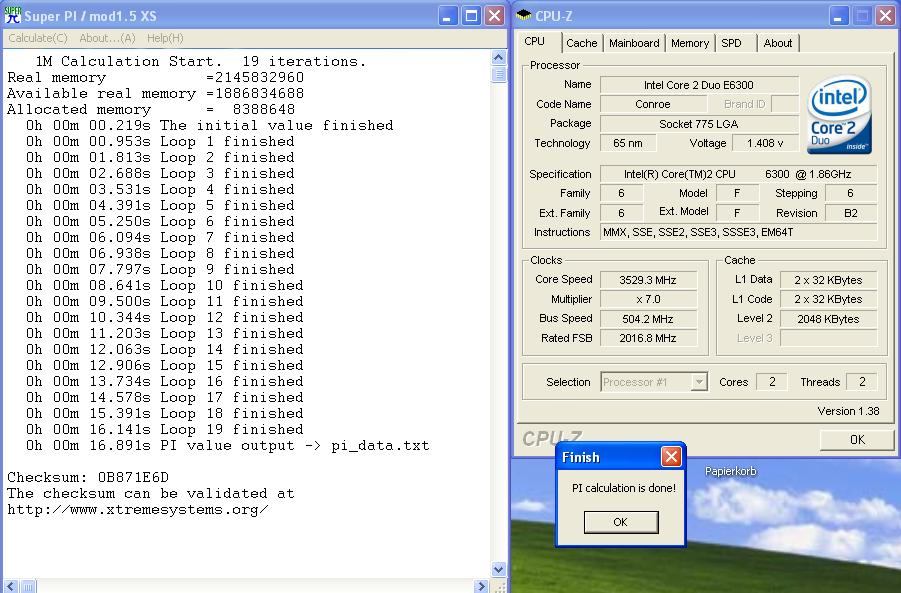The image size is (901, 593).
Task: Click the Intel Core 2 Duo logo
Action: (x=840, y=115)
